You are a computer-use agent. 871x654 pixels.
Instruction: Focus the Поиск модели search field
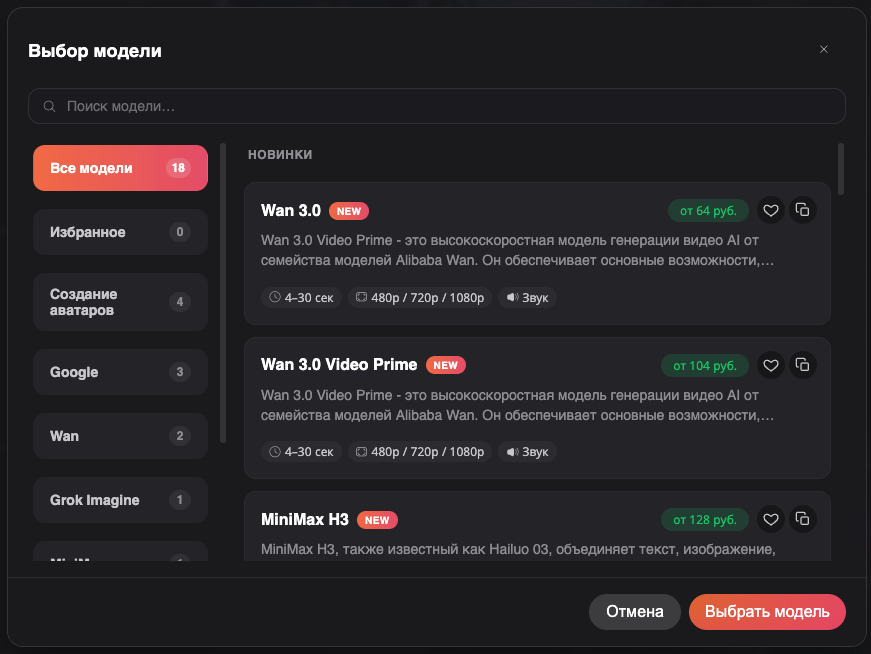(437, 106)
